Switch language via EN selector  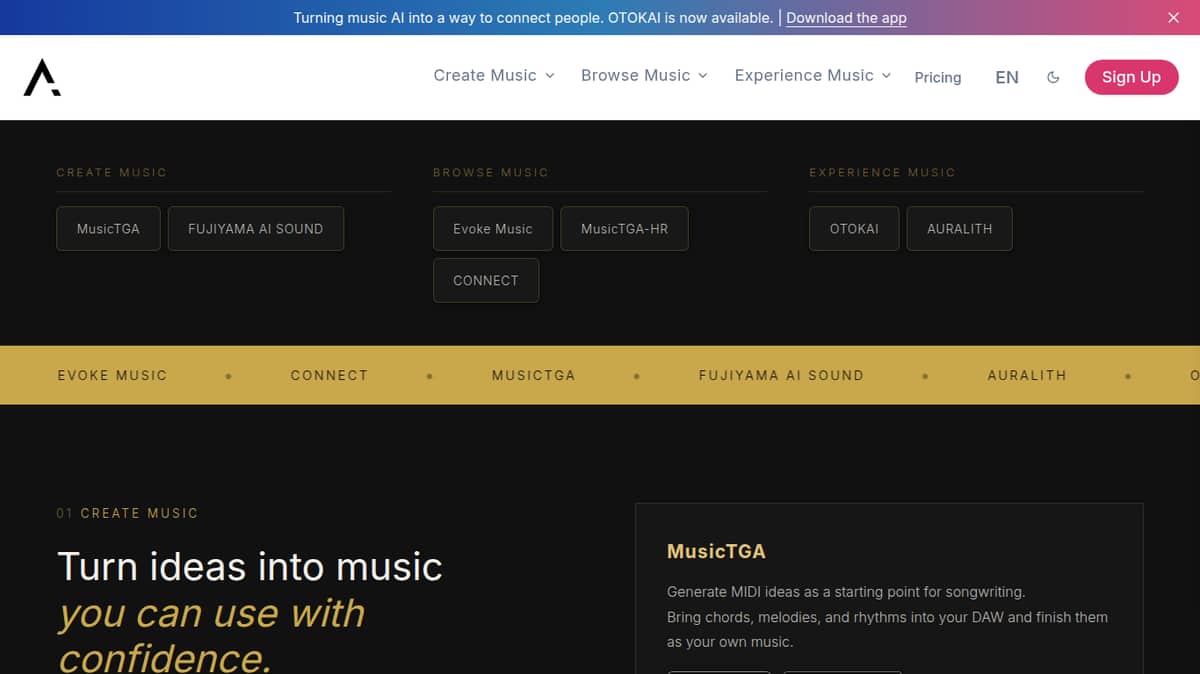click(x=1007, y=77)
